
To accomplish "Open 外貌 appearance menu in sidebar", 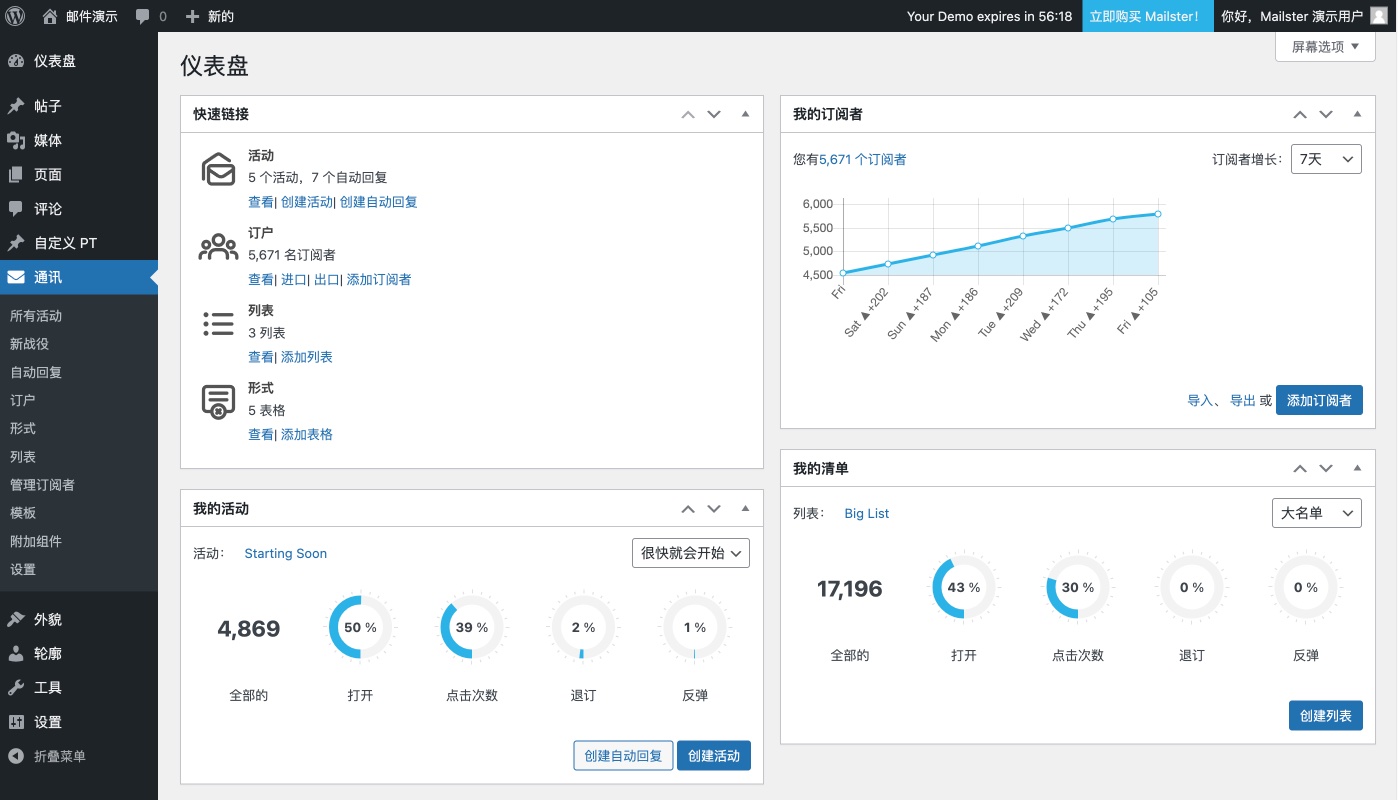I will click(x=79, y=619).
